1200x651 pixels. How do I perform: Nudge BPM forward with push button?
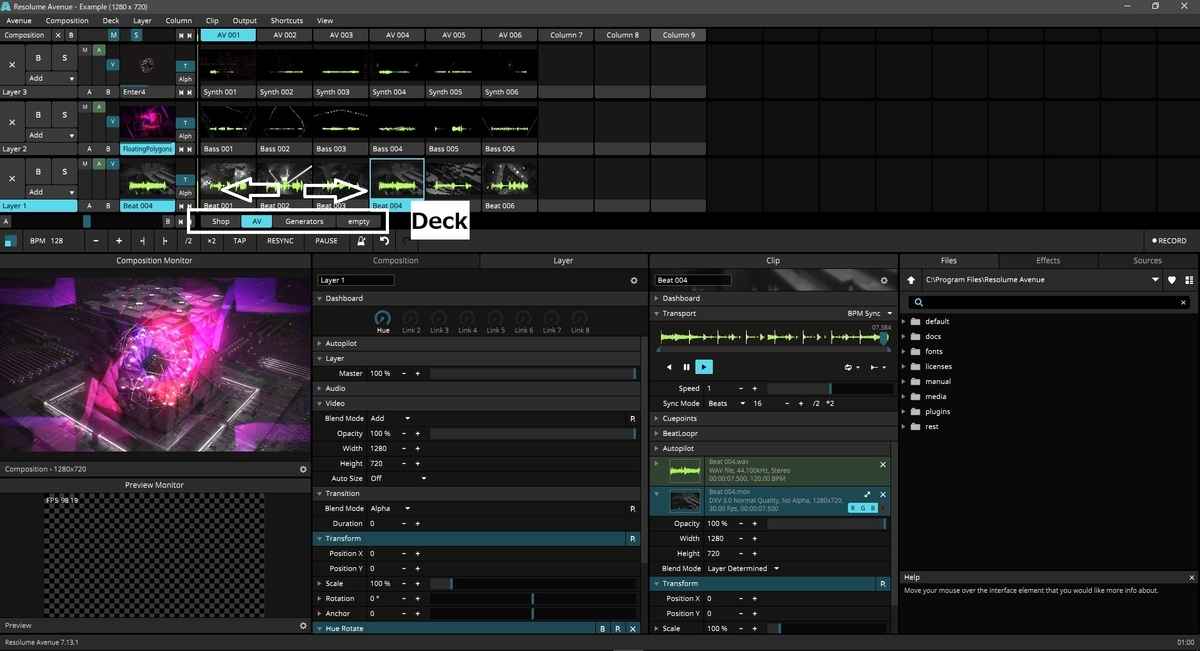coord(165,241)
